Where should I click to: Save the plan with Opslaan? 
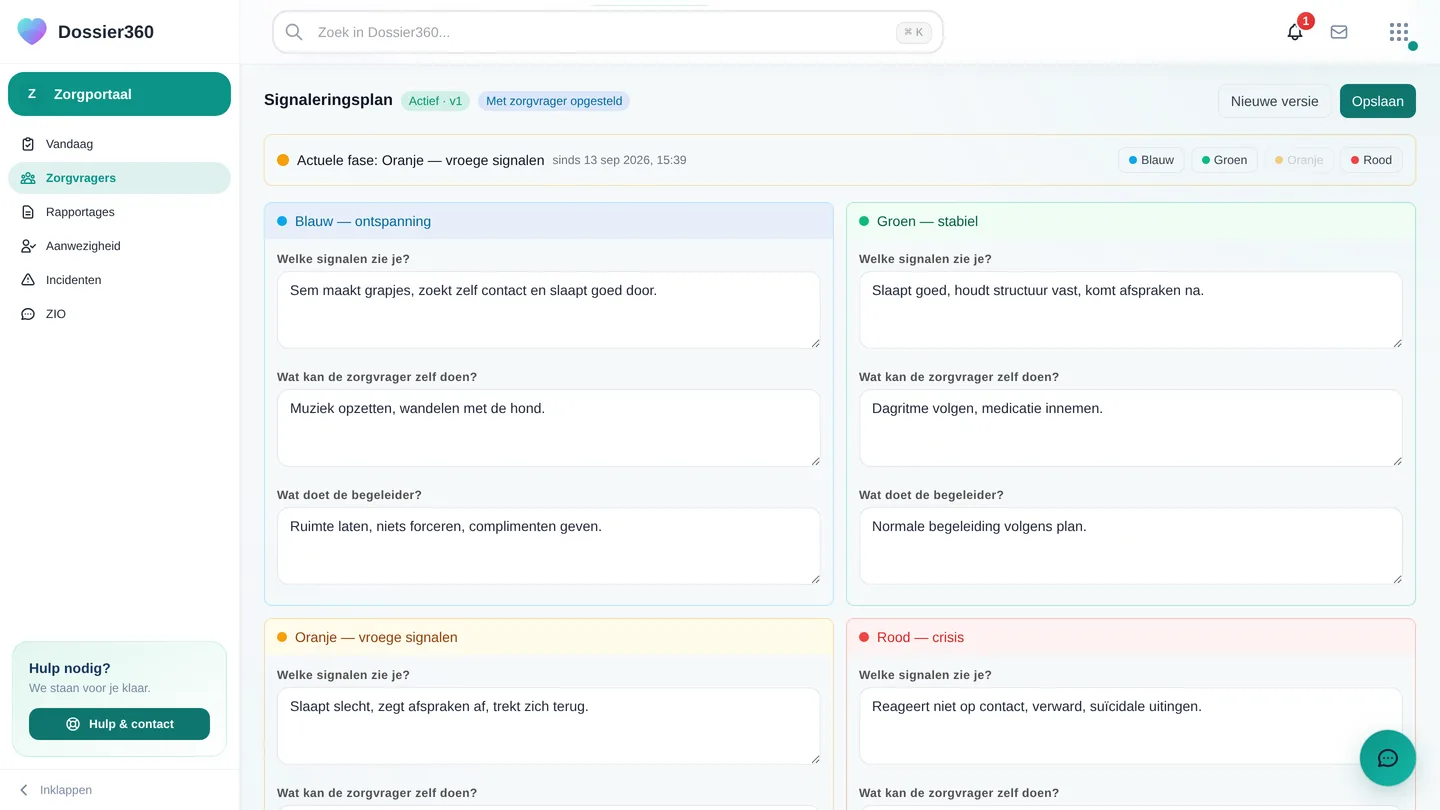pos(1378,101)
